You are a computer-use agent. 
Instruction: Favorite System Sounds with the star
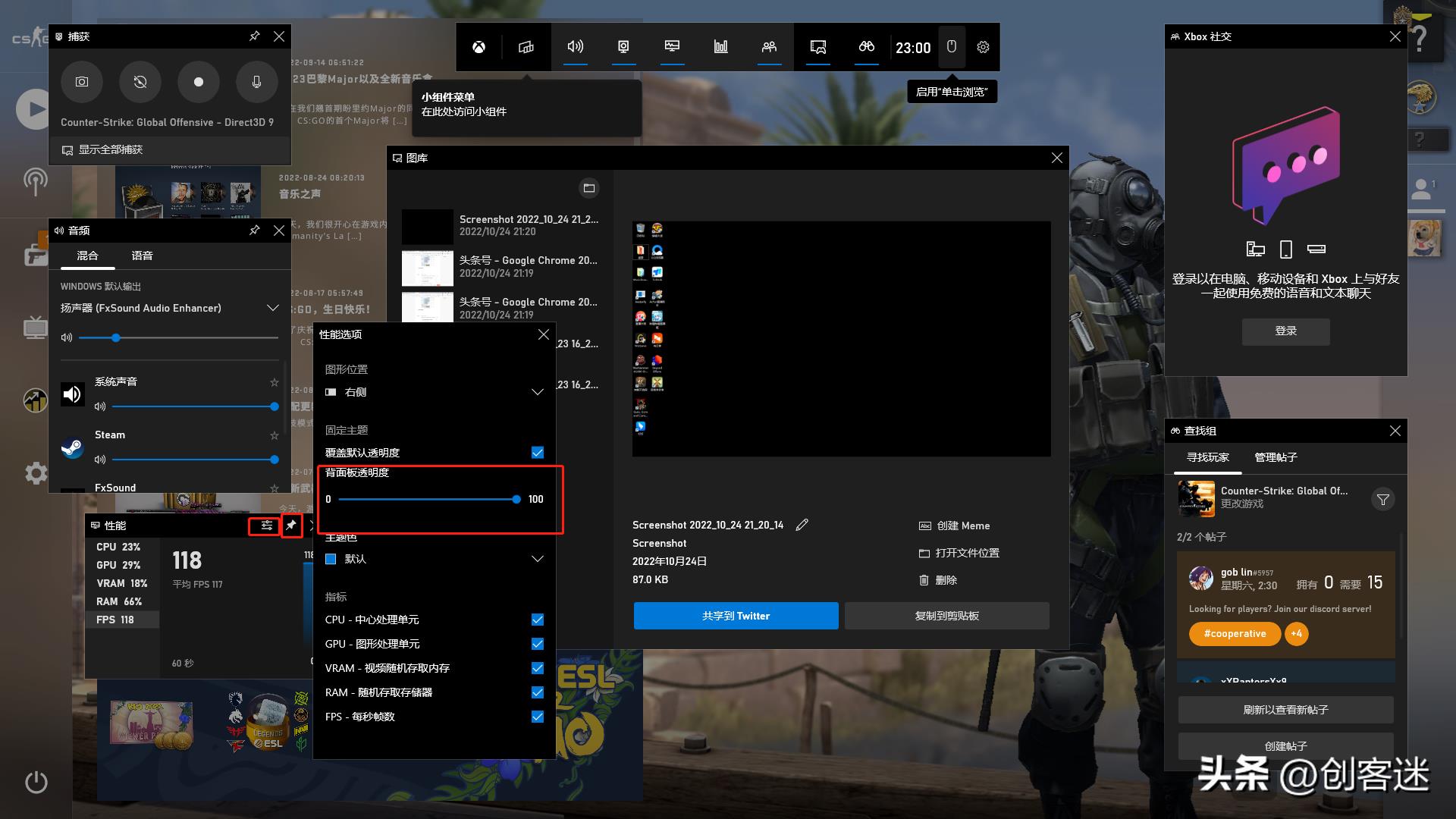point(275,382)
